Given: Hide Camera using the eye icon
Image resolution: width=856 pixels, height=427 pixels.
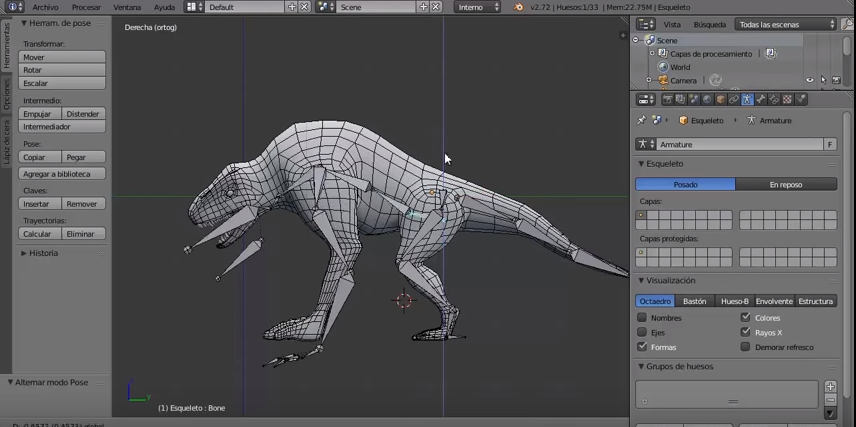Looking at the screenshot, I should [x=810, y=80].
